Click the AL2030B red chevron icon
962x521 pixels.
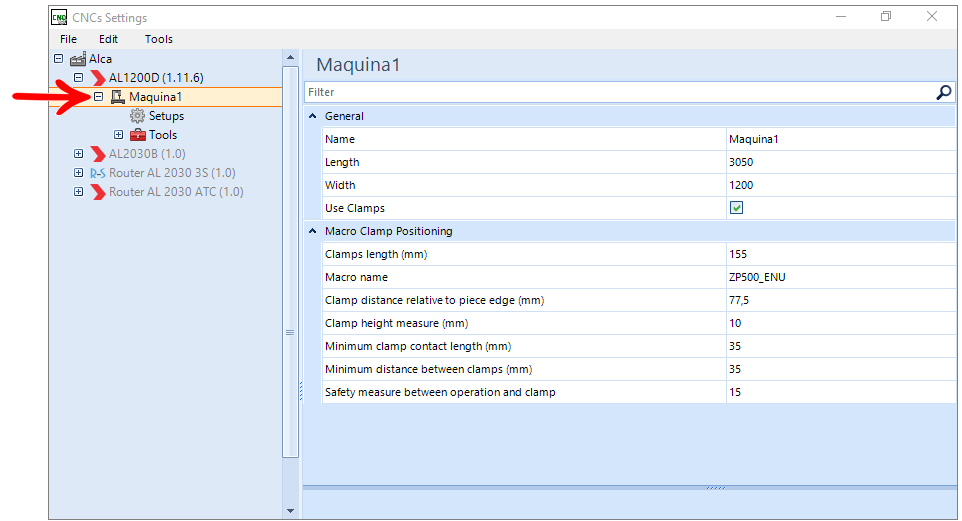pyautogui.click(x=98, y=154)
